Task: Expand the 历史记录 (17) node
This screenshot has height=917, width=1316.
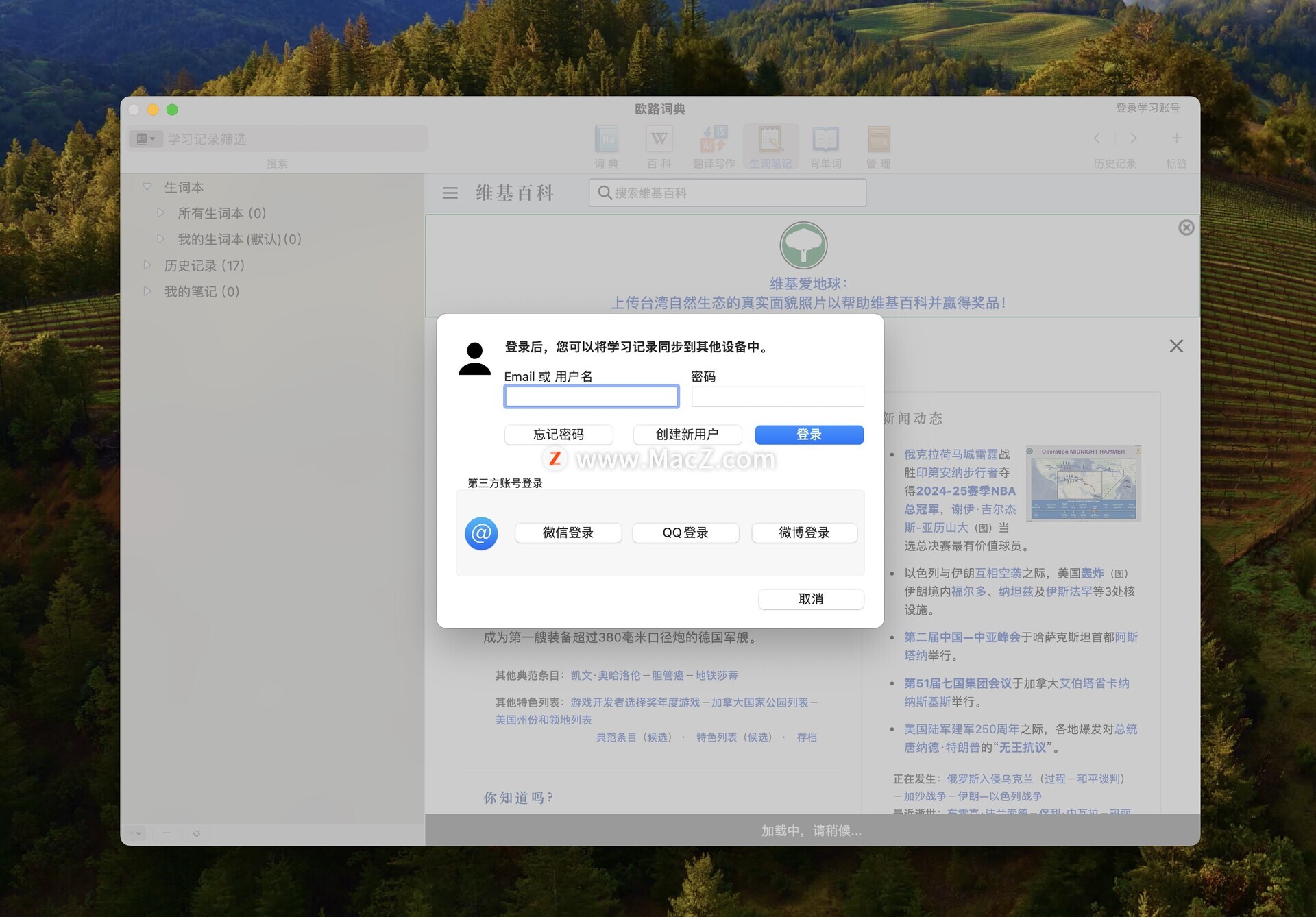Action: (x=147, y=265)
